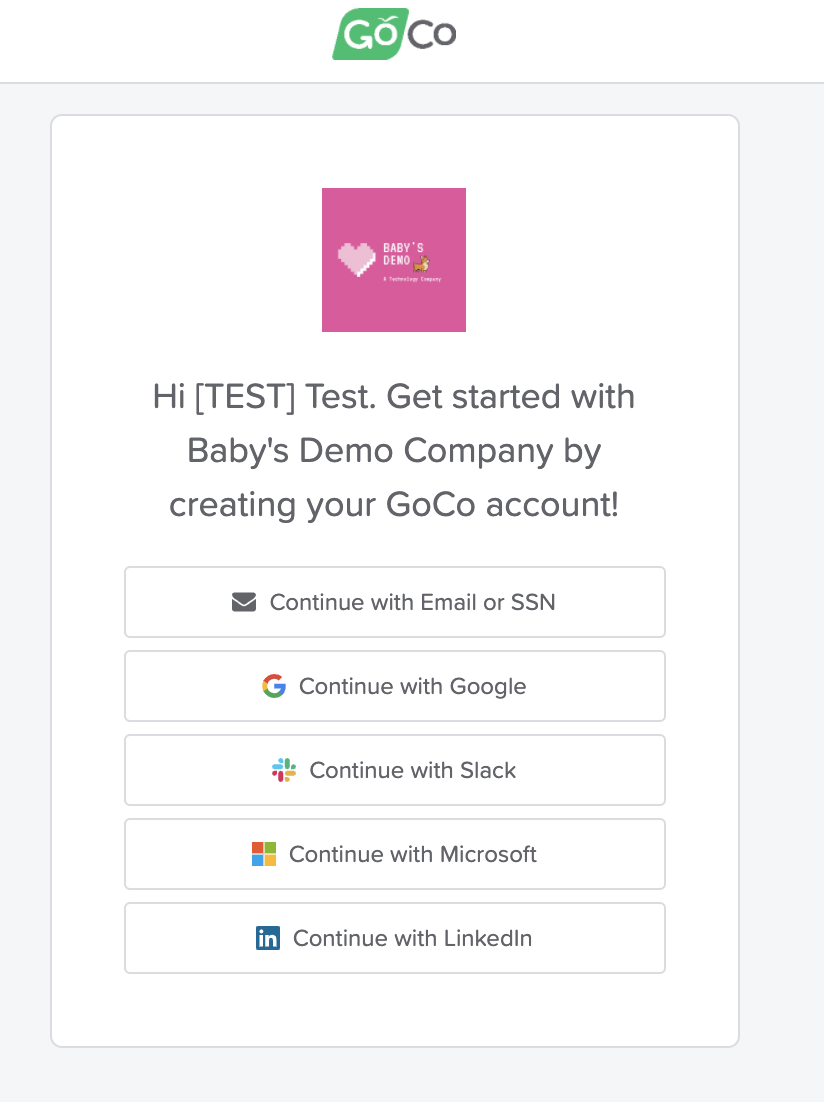Viewport: 824px width, 1102px height.
Task: Click the GoCo logo at the top
Action: (x=394, y=33)
